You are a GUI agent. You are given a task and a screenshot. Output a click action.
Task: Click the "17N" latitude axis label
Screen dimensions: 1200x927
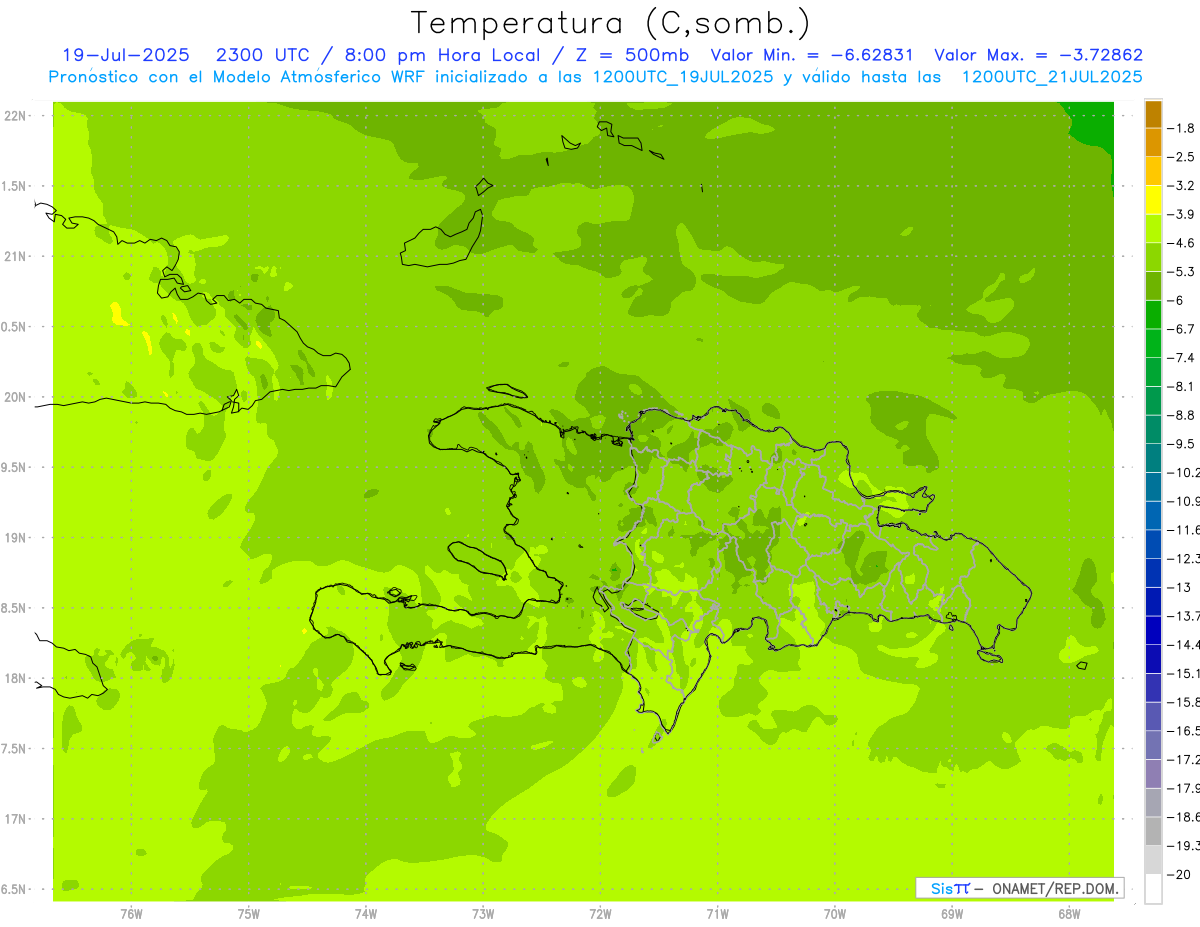pos(15,819)
